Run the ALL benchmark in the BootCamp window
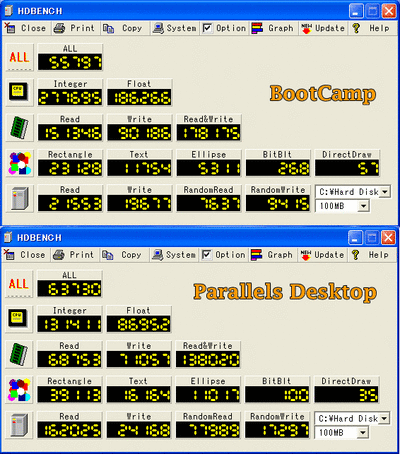The height and width of the screenshot is (454, 400). click(x=20, y=57)
